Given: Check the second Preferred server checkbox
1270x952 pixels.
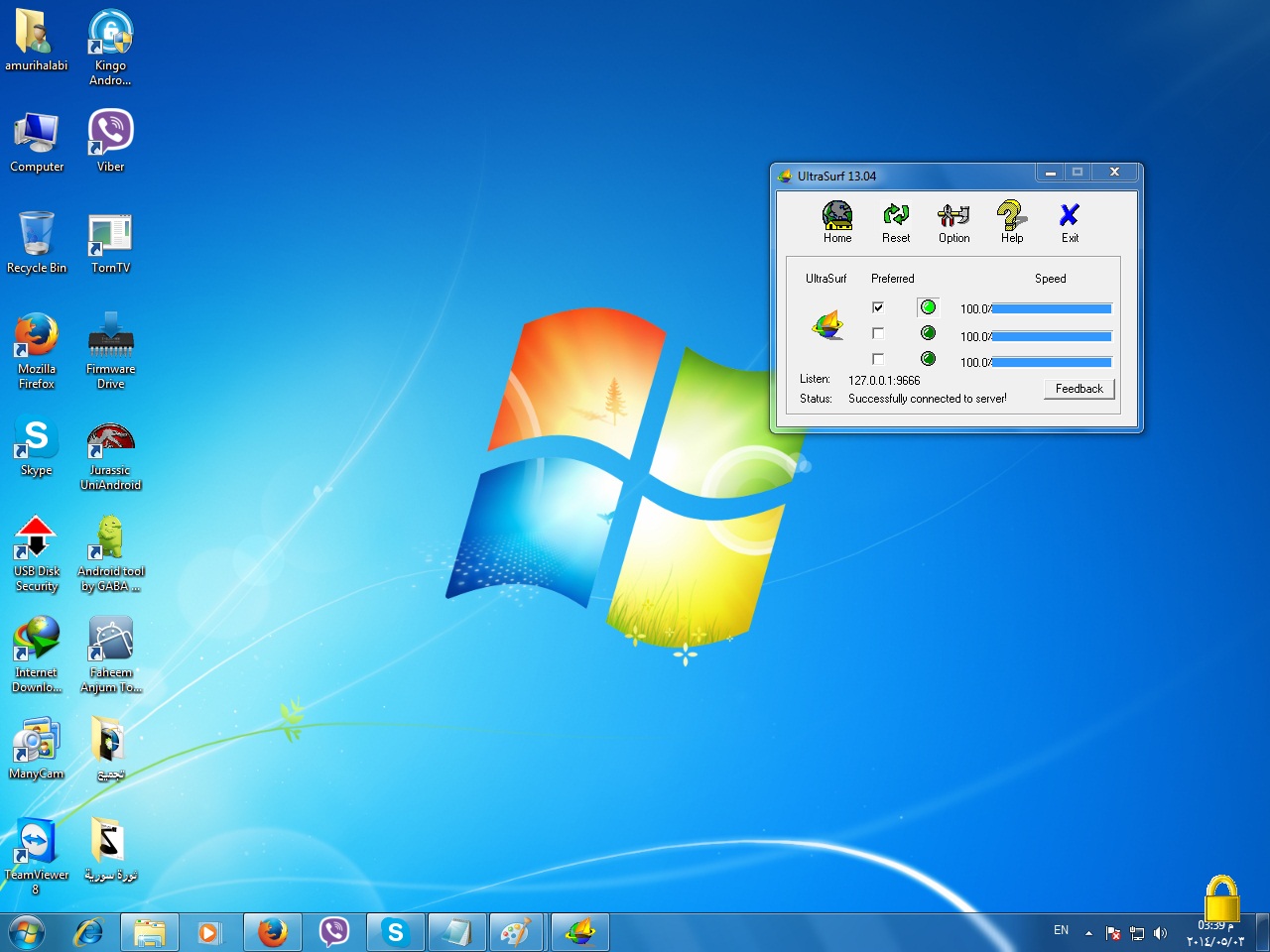Looking at the screenshot, I should (x=878, y=333).
